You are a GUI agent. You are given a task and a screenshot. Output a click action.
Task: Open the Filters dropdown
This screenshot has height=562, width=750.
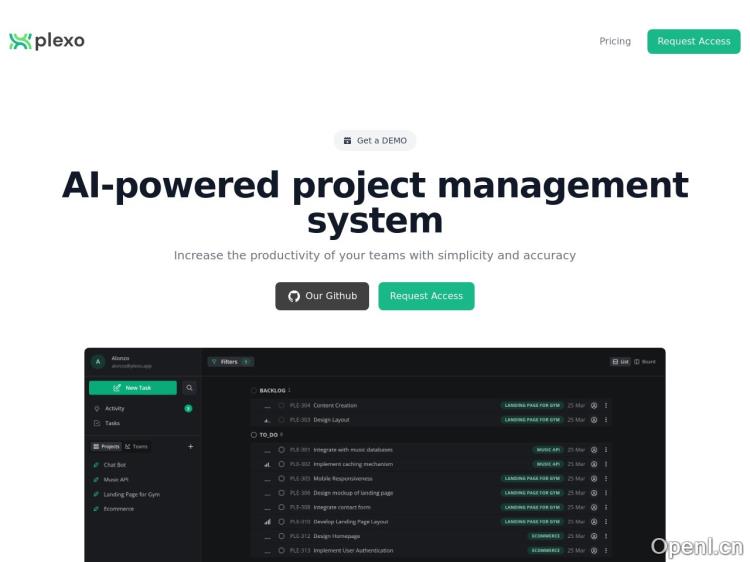click(230, 362)
